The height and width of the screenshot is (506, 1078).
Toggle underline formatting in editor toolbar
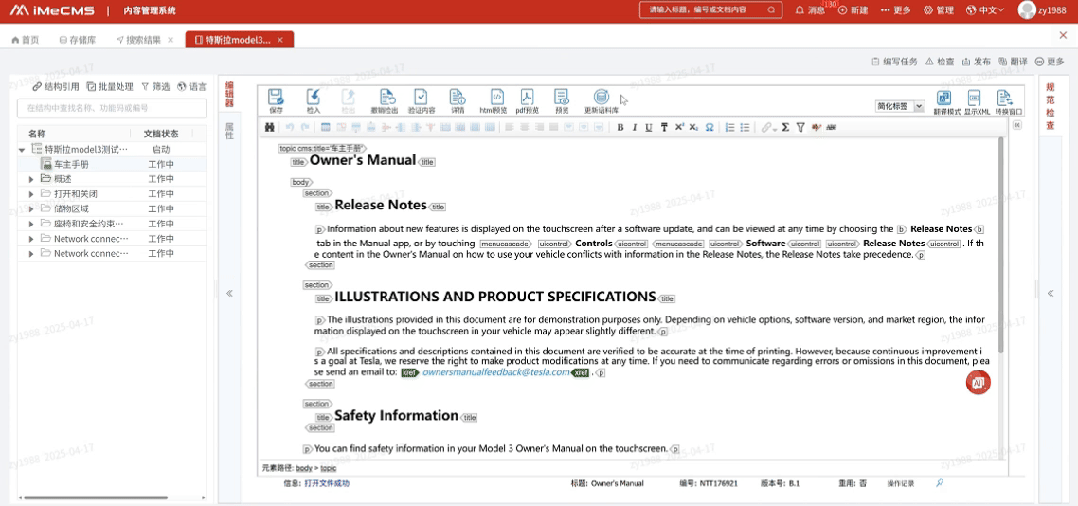tap(649, 127)
